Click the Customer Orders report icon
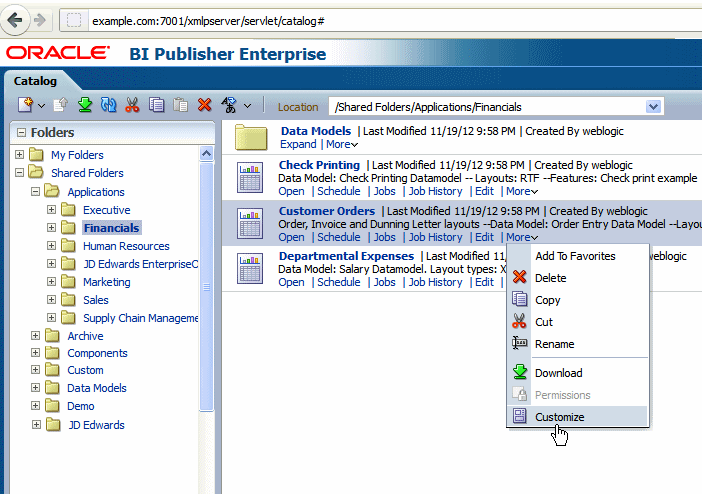 pyautogui.click(x=250, y=223)
